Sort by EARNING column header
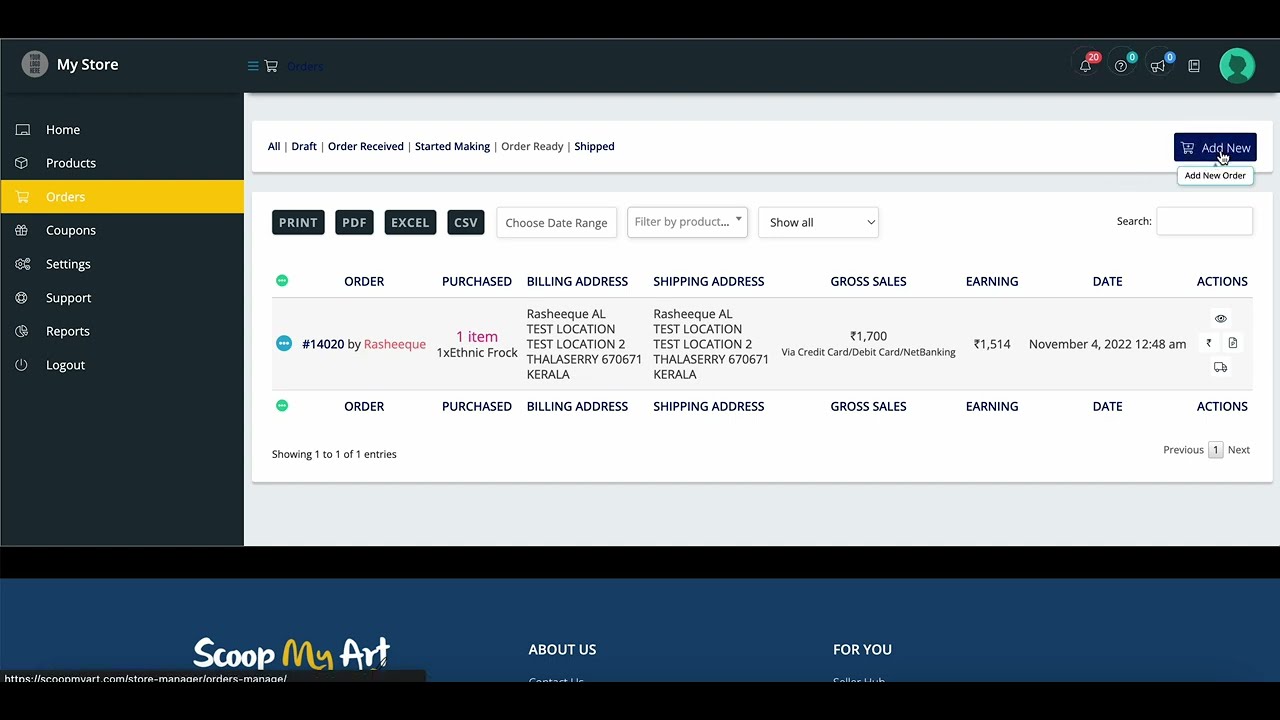Image resolution: width=1280 pixels, height=720 pixels. (x=992, y=281)
